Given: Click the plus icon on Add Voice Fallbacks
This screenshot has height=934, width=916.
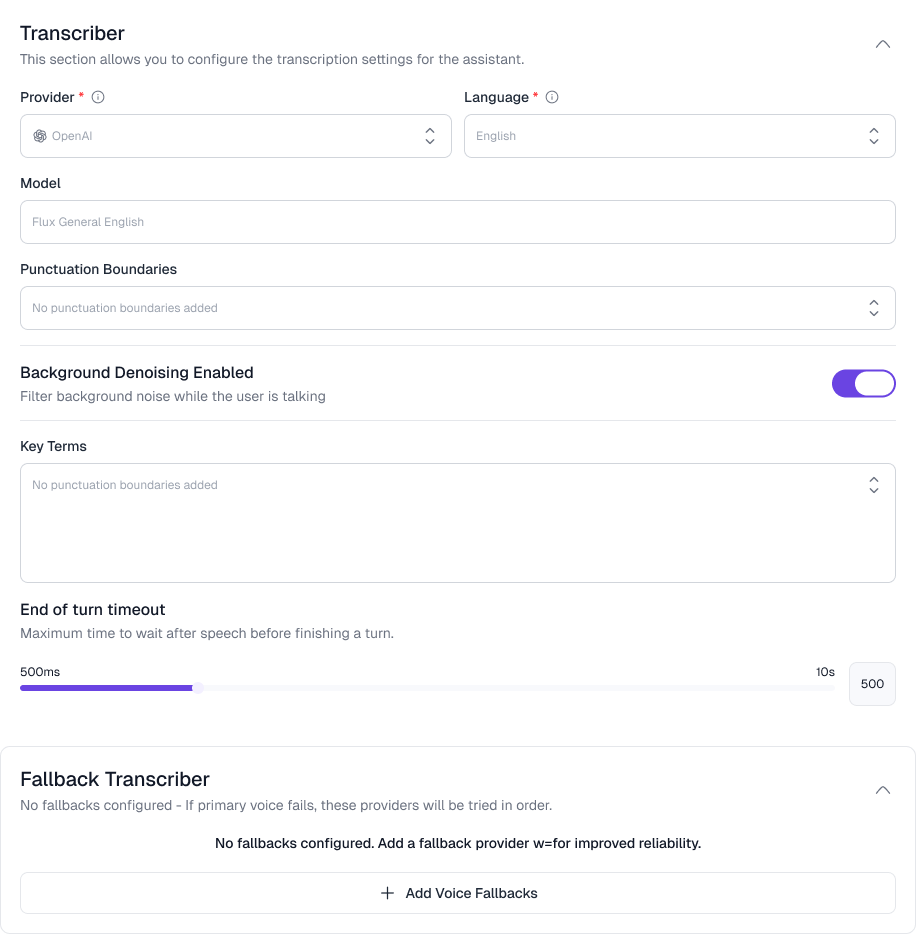Looking at the screenshot, I should coord(387,893).
